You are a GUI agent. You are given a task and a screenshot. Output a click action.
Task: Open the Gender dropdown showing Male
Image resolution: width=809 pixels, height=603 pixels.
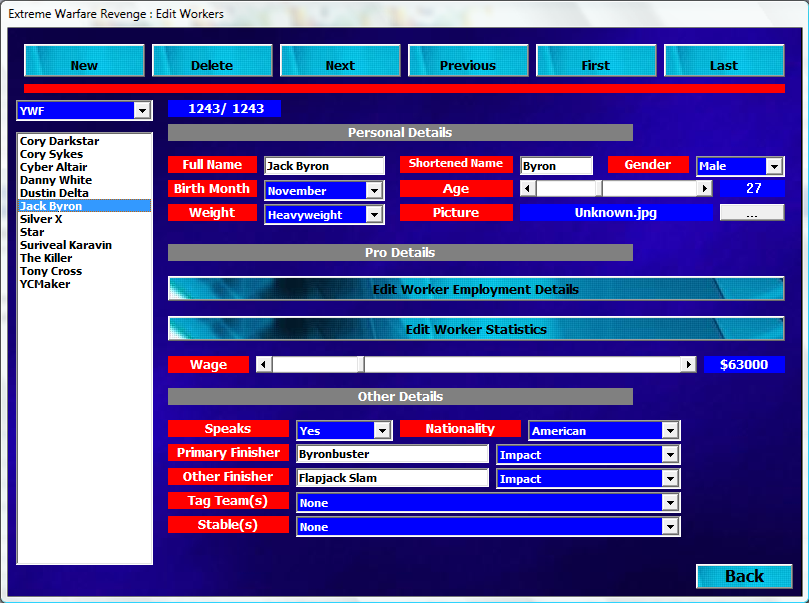click(x=773, y=166)
